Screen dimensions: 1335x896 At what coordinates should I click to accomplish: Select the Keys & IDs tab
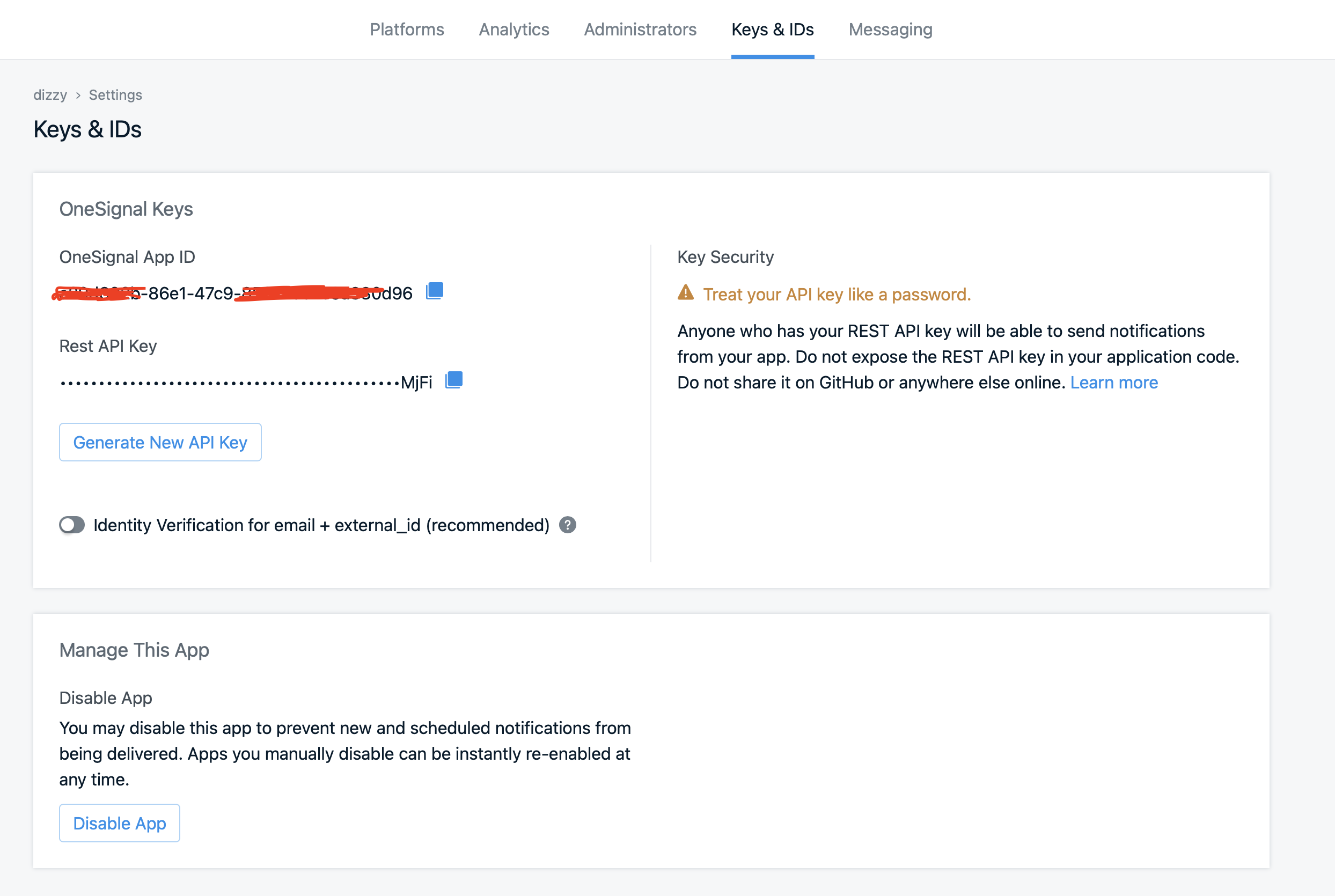(772, 30)
